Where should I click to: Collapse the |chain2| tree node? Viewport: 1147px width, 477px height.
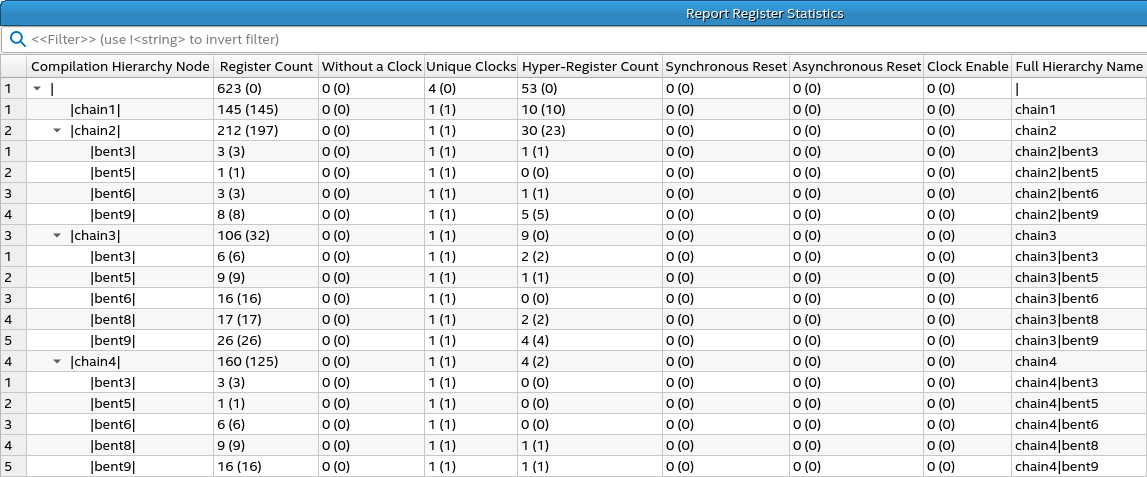[57, 131]
